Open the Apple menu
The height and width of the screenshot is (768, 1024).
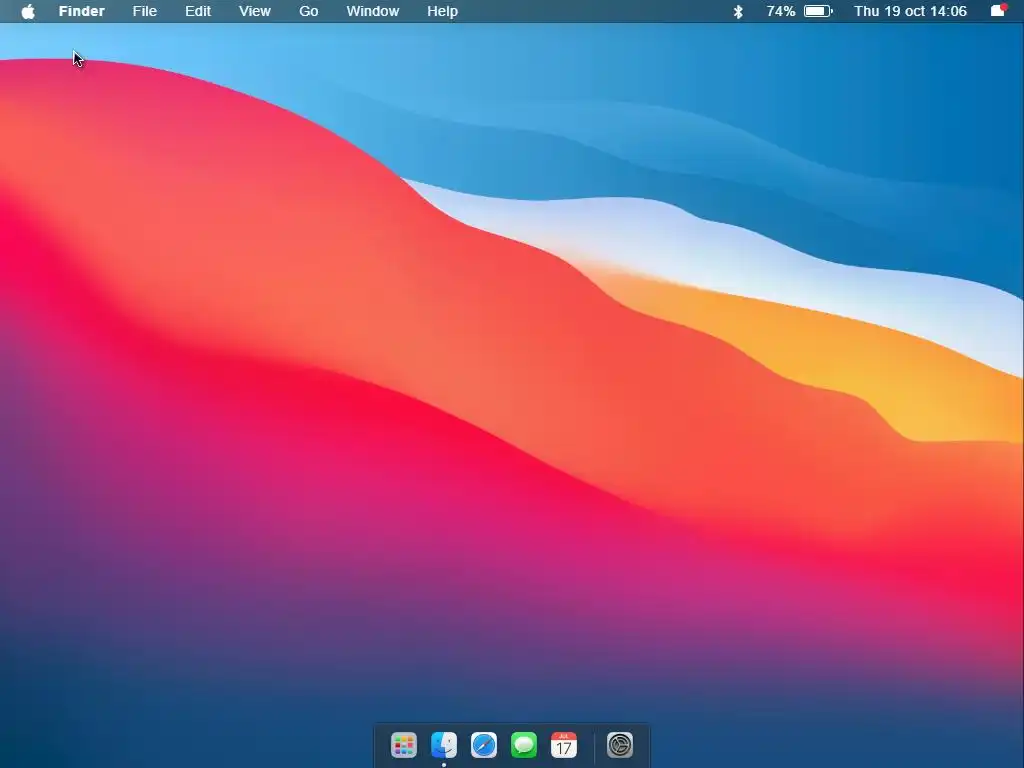click(28, 11)
